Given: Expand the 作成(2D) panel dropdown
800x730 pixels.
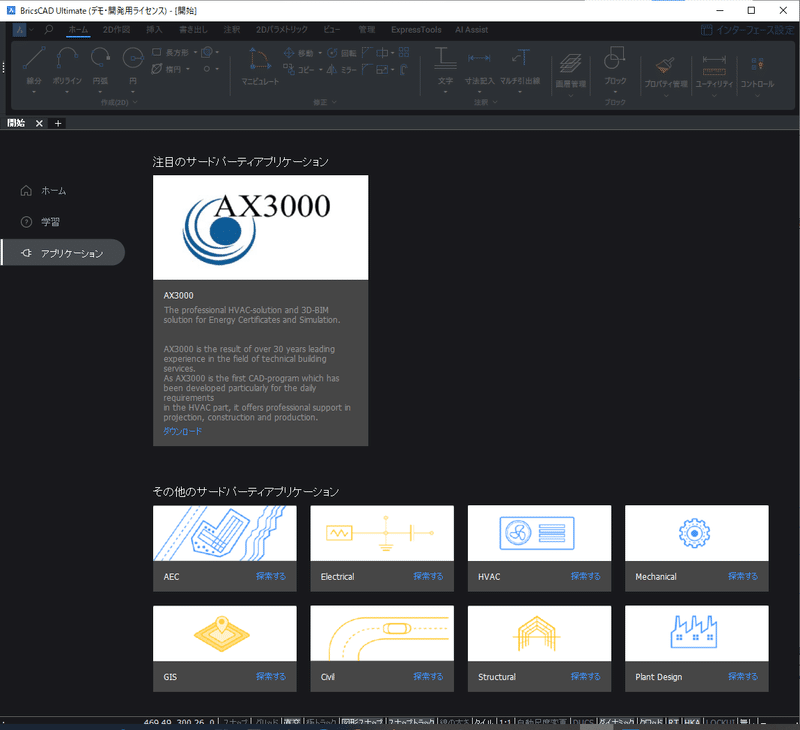Looking at the screenshot, I should [135, 102].
